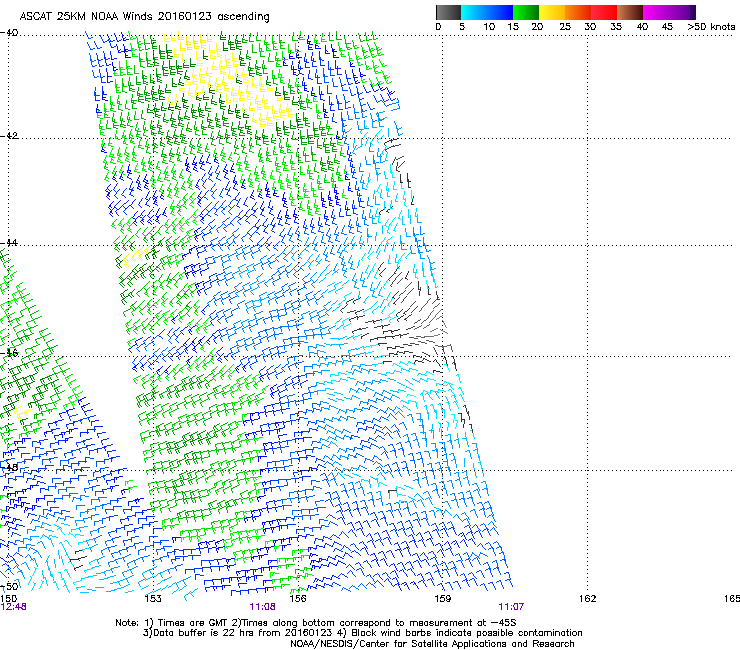Click the brown 35-40 knots legend color
This screenshot has width=740, height=650.
630,13
